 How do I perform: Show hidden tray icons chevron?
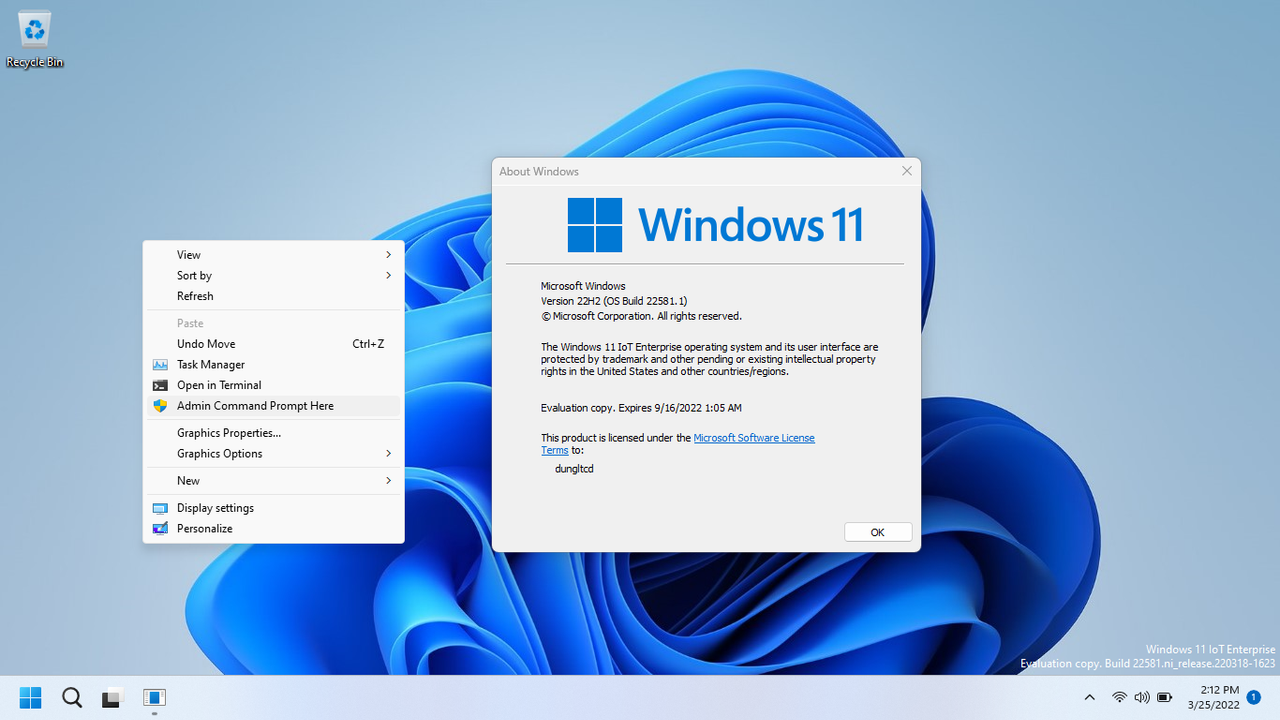pos(1089,697)
